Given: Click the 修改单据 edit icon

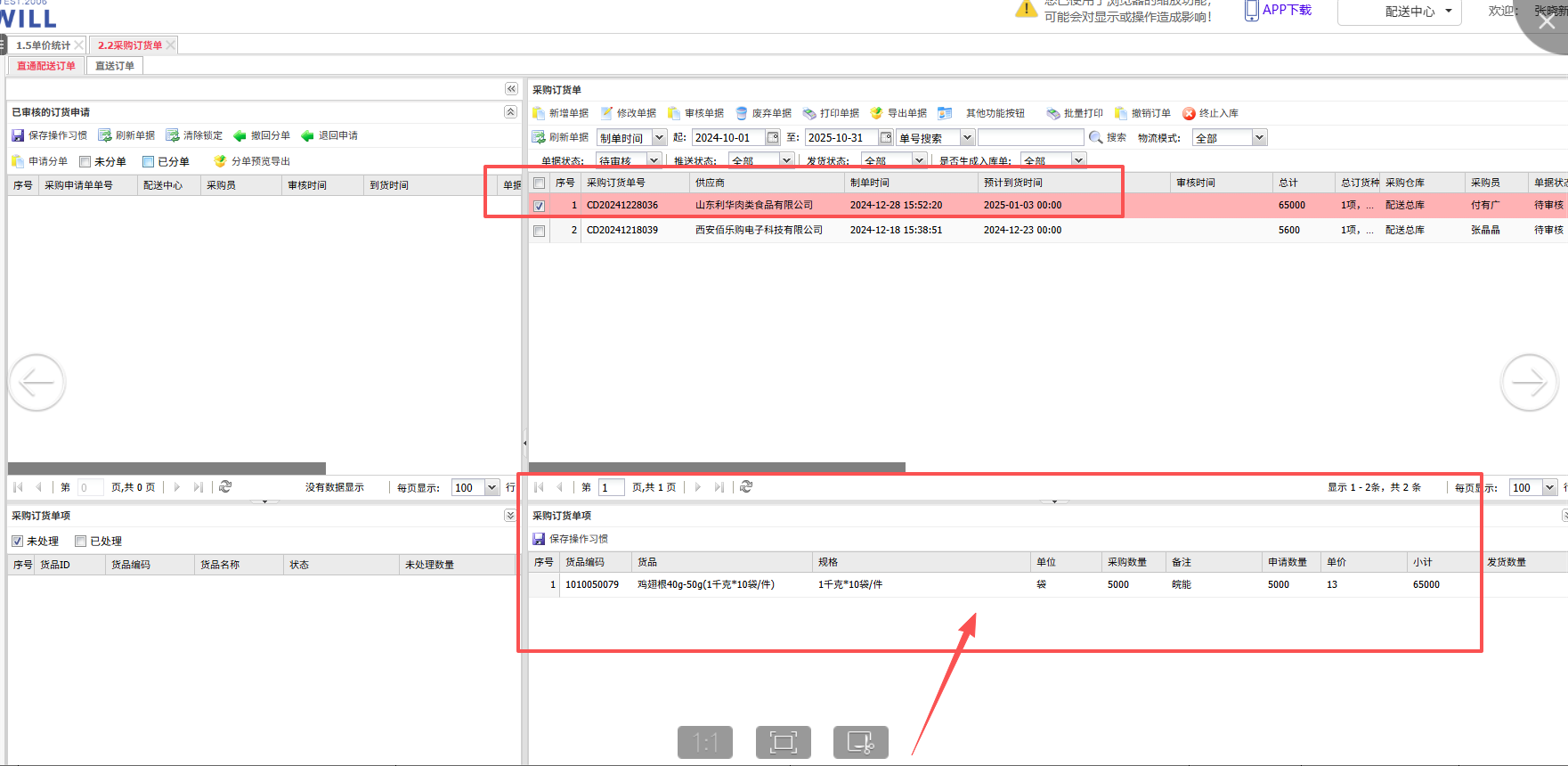Looking at the screenshot, I should click(606, 113).
